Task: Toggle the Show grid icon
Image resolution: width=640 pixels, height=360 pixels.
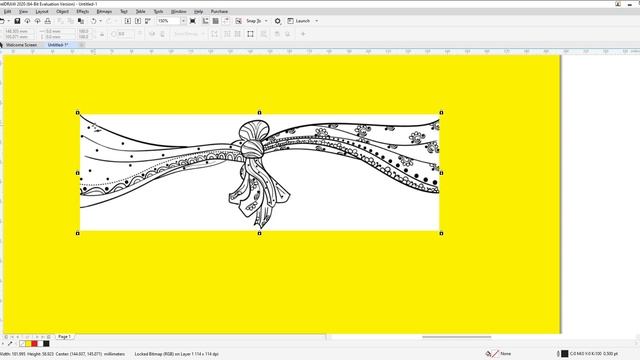Action: (216, 21)
